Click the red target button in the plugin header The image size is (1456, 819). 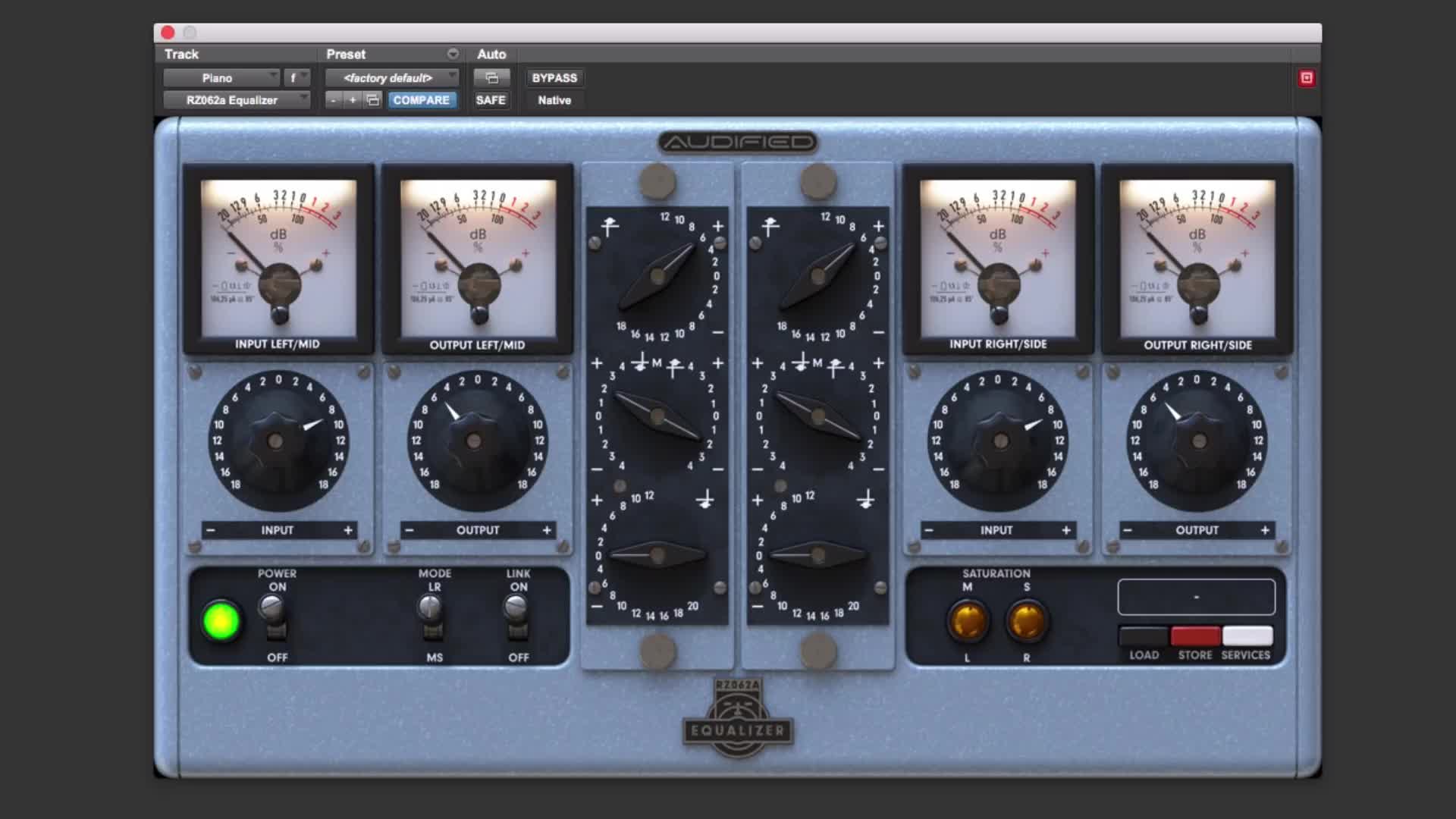pos(1306,78)
